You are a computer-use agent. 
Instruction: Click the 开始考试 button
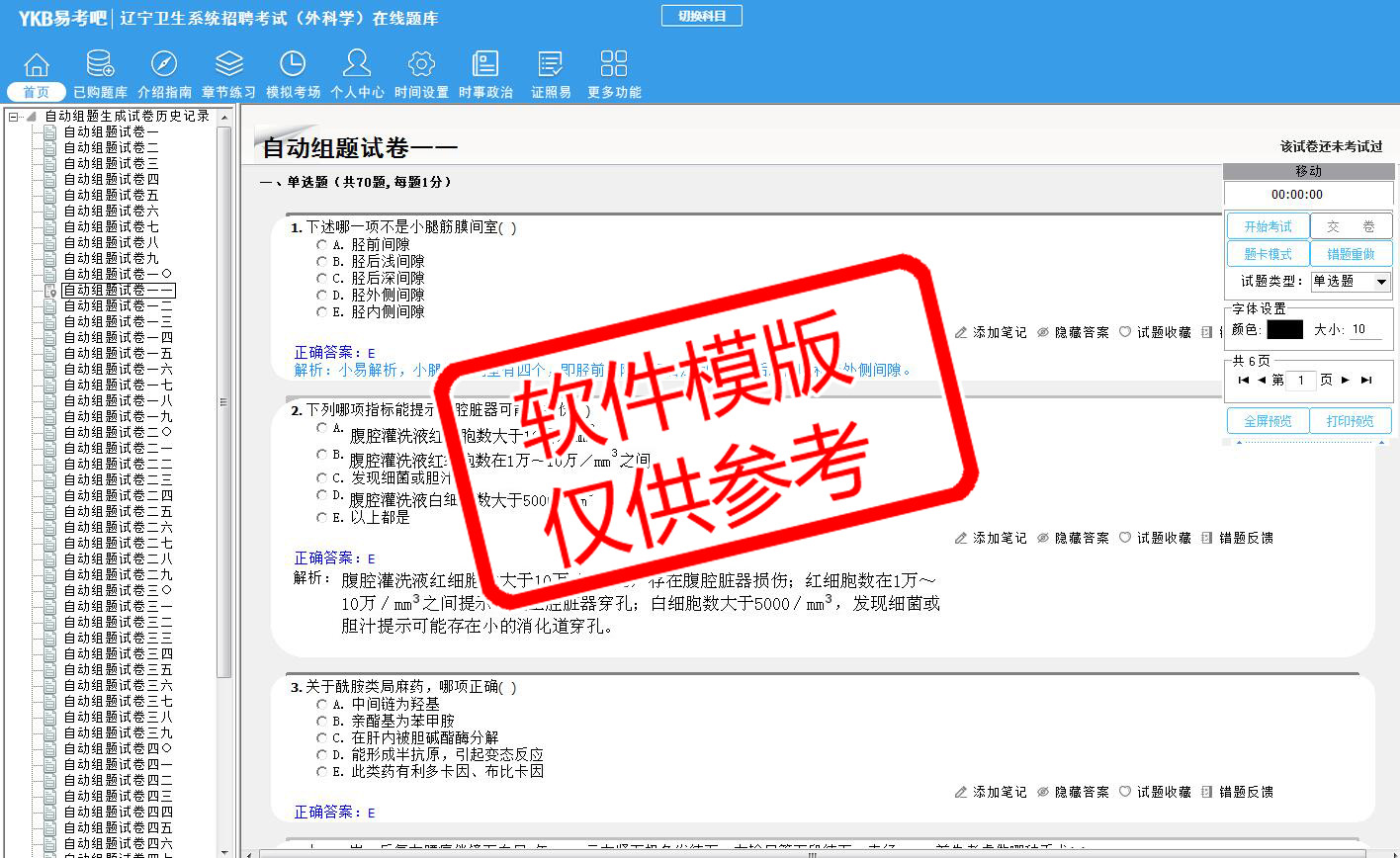tap(1268, 226)
